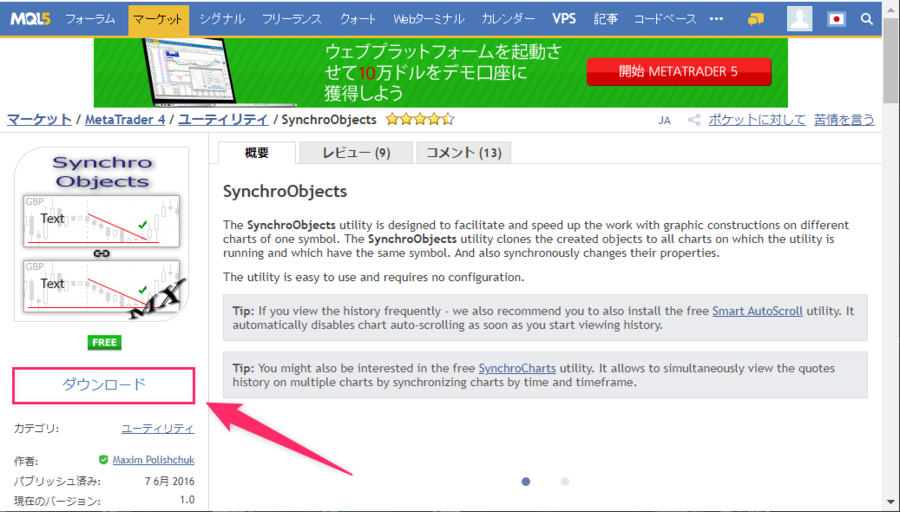900x512 pixels.
Task: Open the search magnifier icon
Action: [867, 19]
